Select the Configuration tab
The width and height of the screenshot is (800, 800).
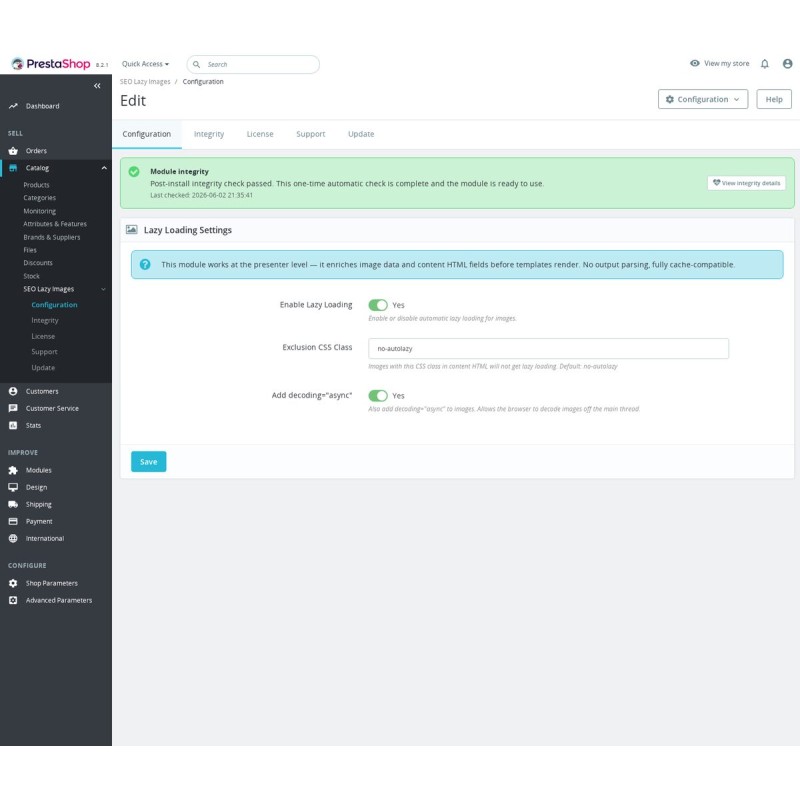[x=146, y=134]
